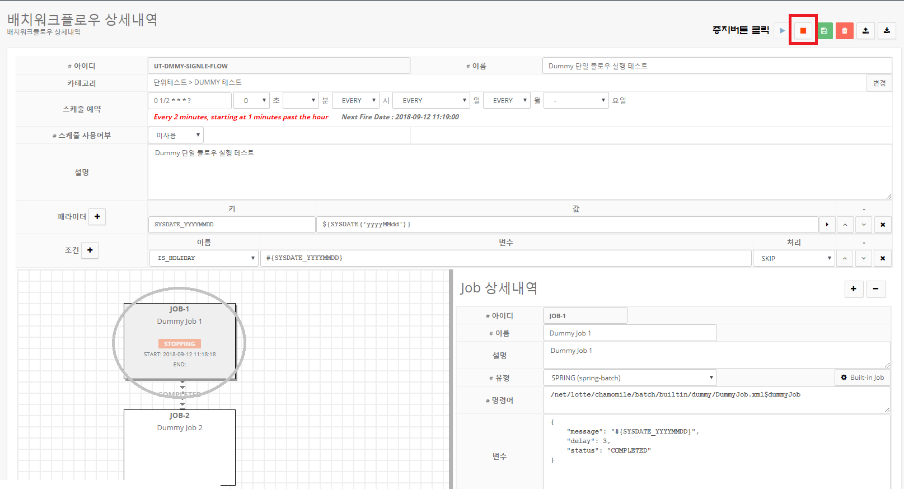Open the EVERY dropdown for hours (시)

click(356, 100)
